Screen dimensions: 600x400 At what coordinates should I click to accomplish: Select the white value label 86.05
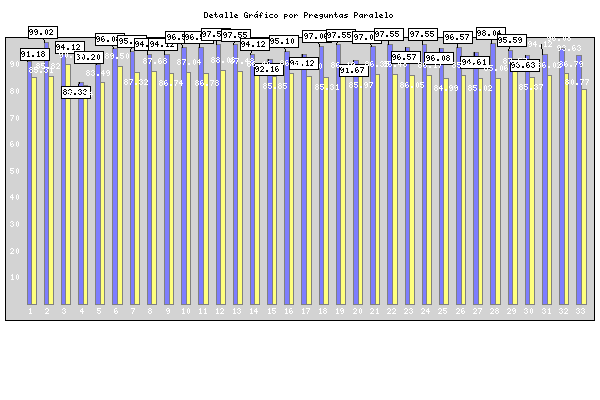(x=412, y=85)
